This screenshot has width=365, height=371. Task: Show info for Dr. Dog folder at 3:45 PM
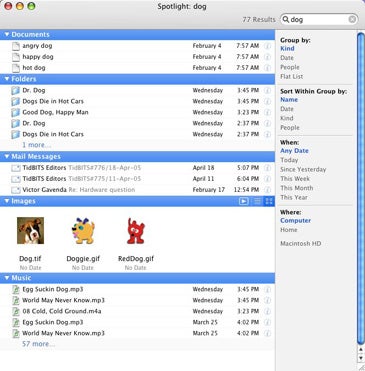[267, 90]
